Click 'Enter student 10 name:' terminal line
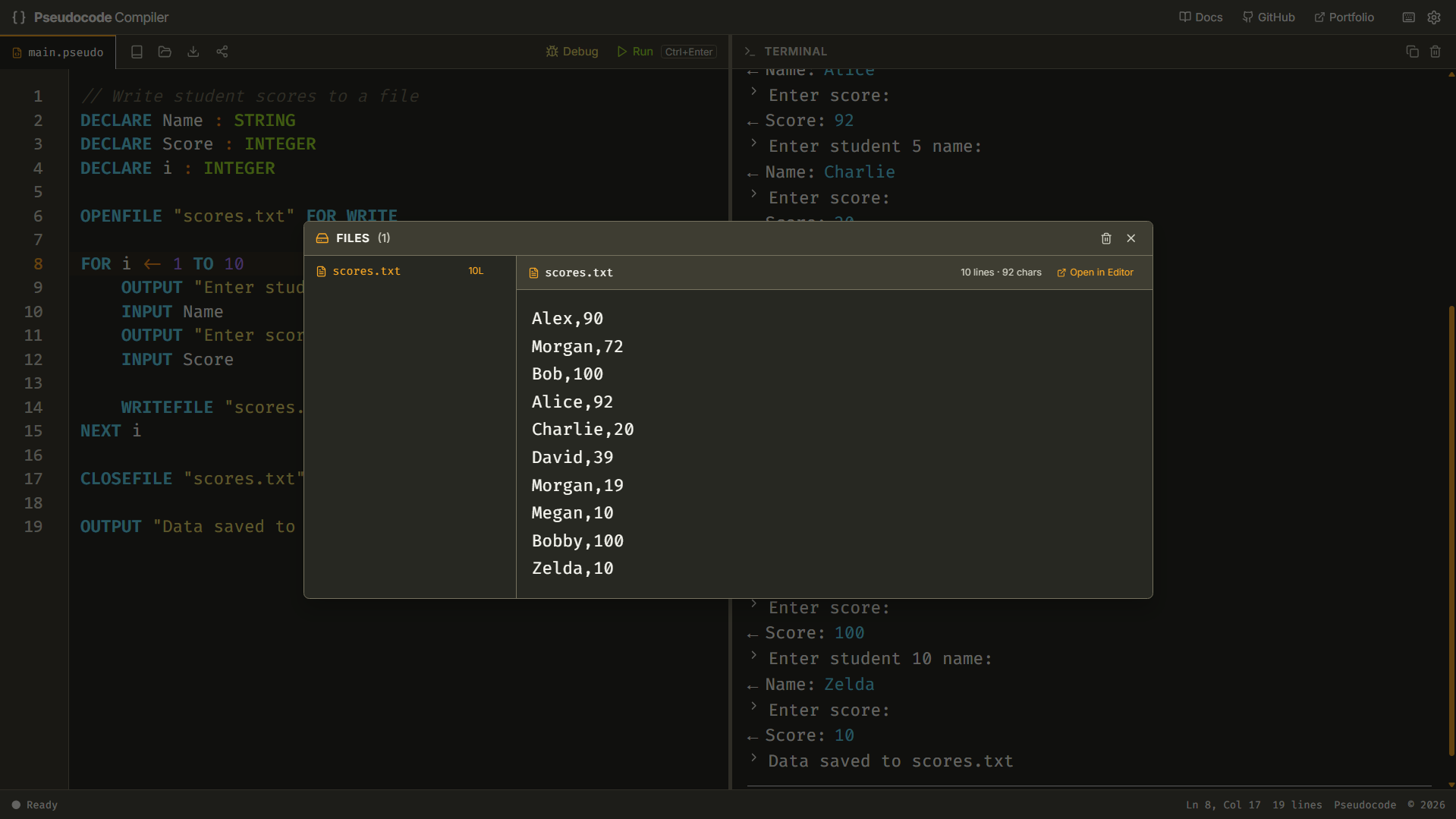Image resolution: width=1456 pixels, height=819 pixels. tap(880, 659)
